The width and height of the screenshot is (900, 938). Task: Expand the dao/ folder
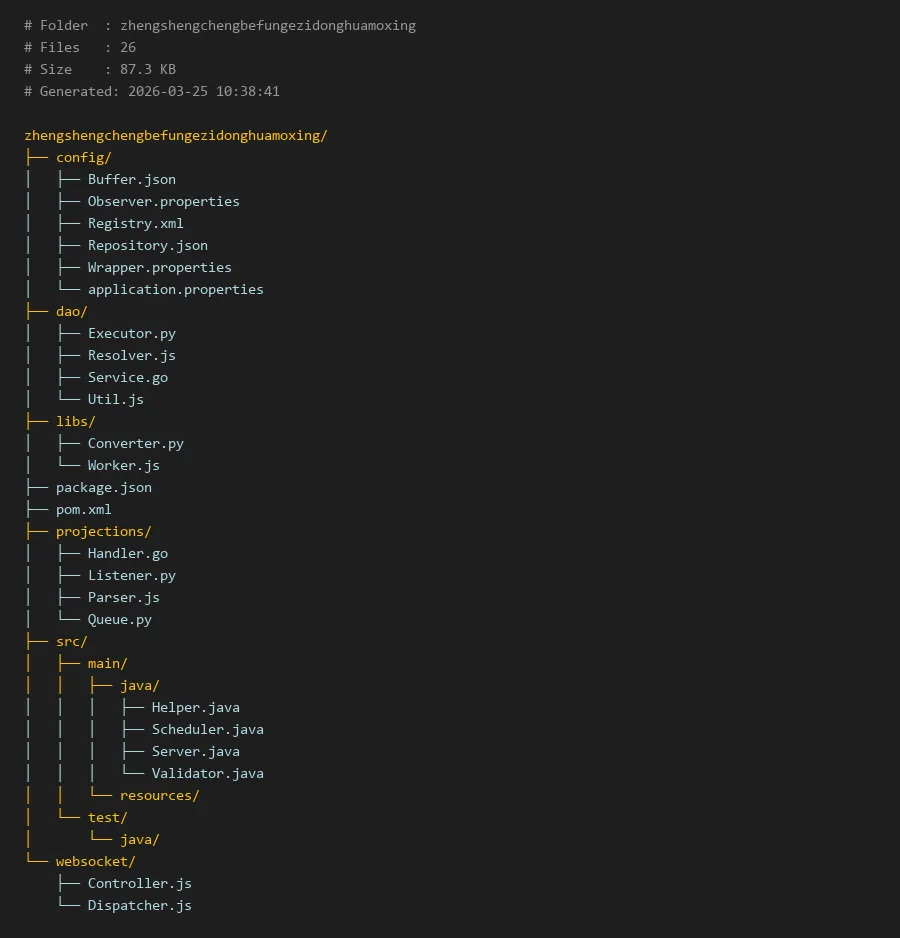pos(71,311)
